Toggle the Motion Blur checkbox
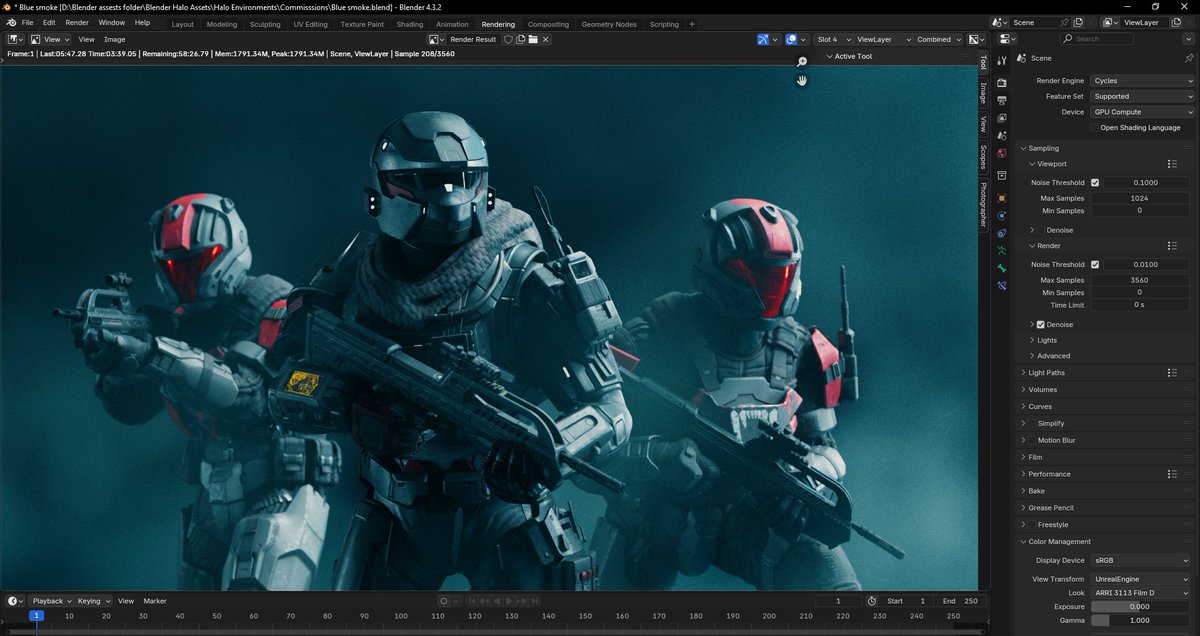1200x636 pixels. pos(1032,440)
